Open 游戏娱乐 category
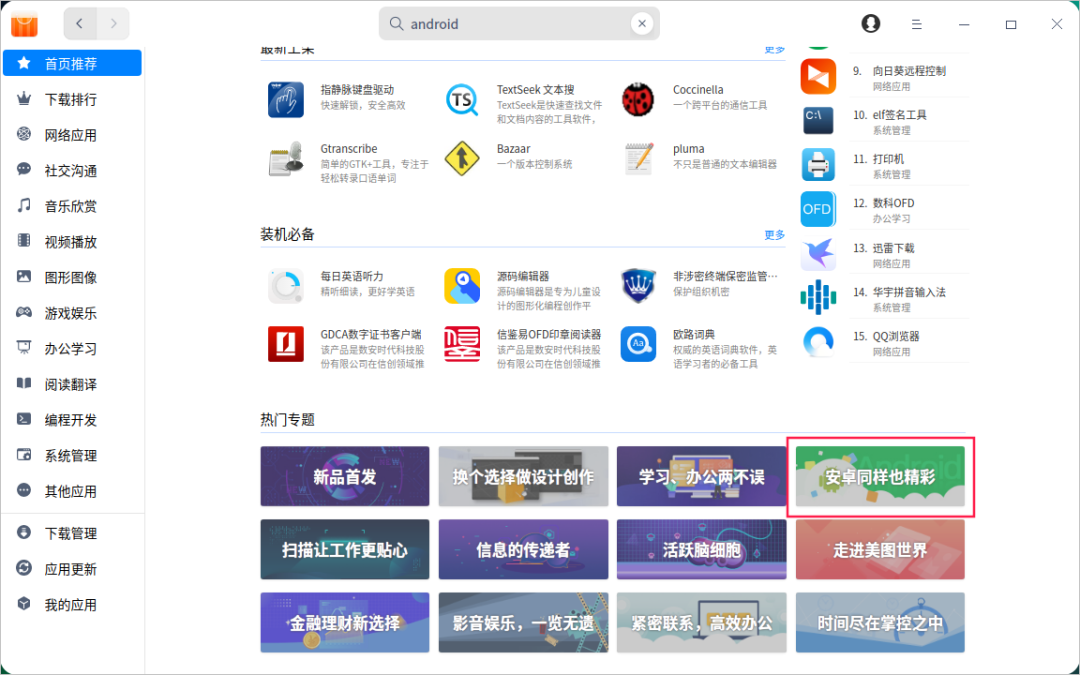Viewport: 1080px width, 675px height. (72, 313)
